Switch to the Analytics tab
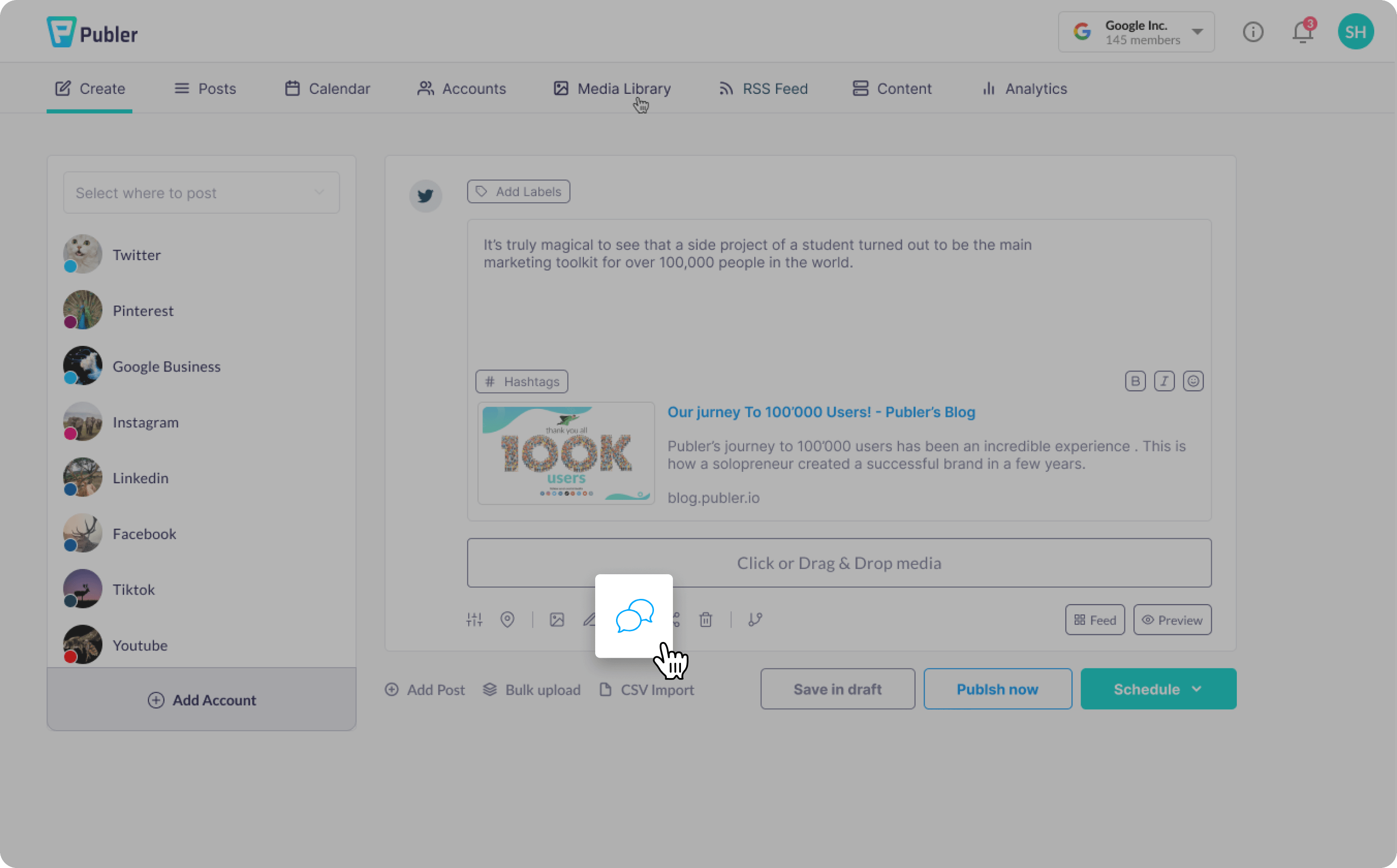The image size is (1397, 868). (1025, 88)
